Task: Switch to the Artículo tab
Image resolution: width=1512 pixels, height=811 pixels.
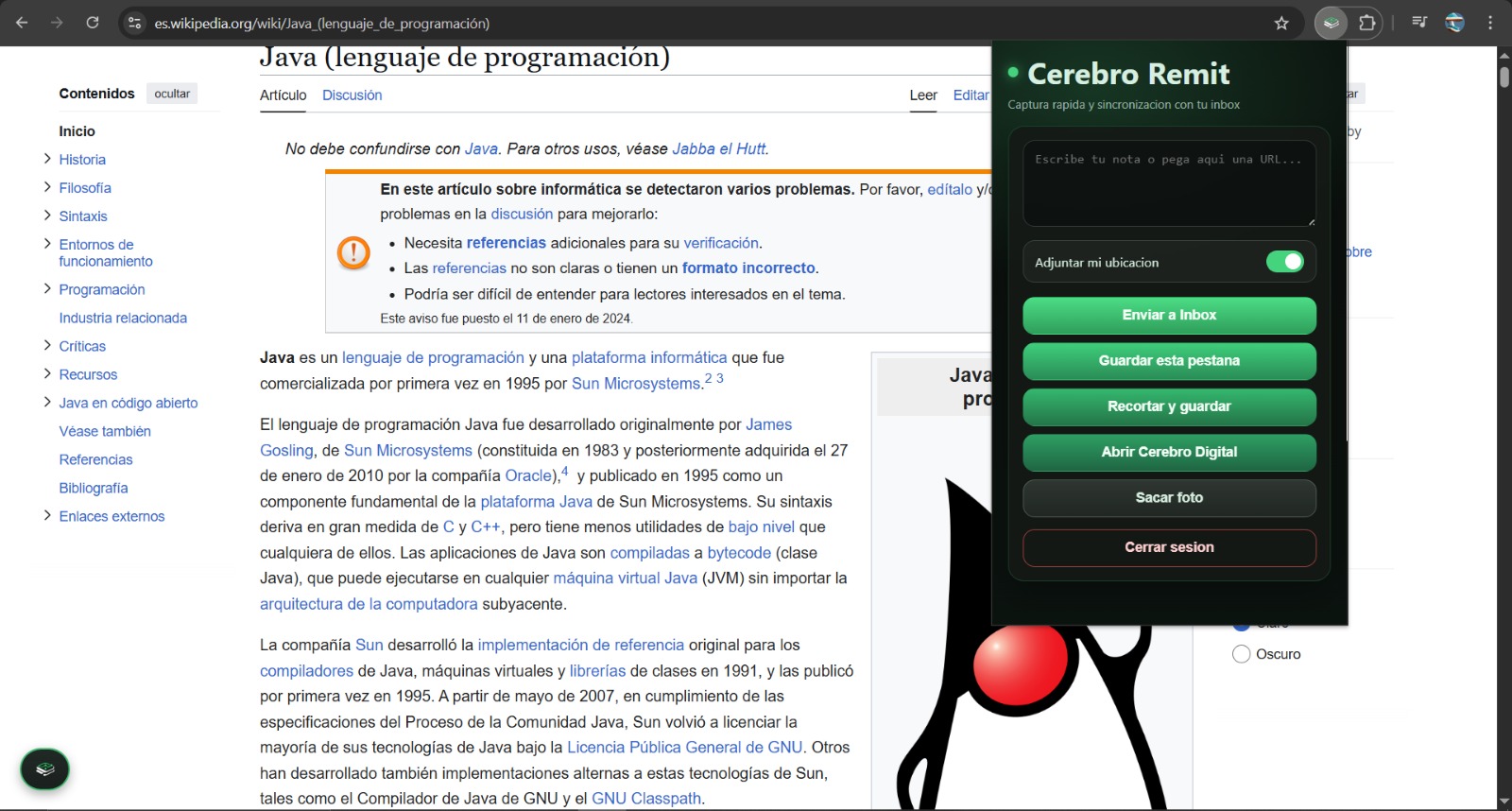Action: tap(283, 95)
